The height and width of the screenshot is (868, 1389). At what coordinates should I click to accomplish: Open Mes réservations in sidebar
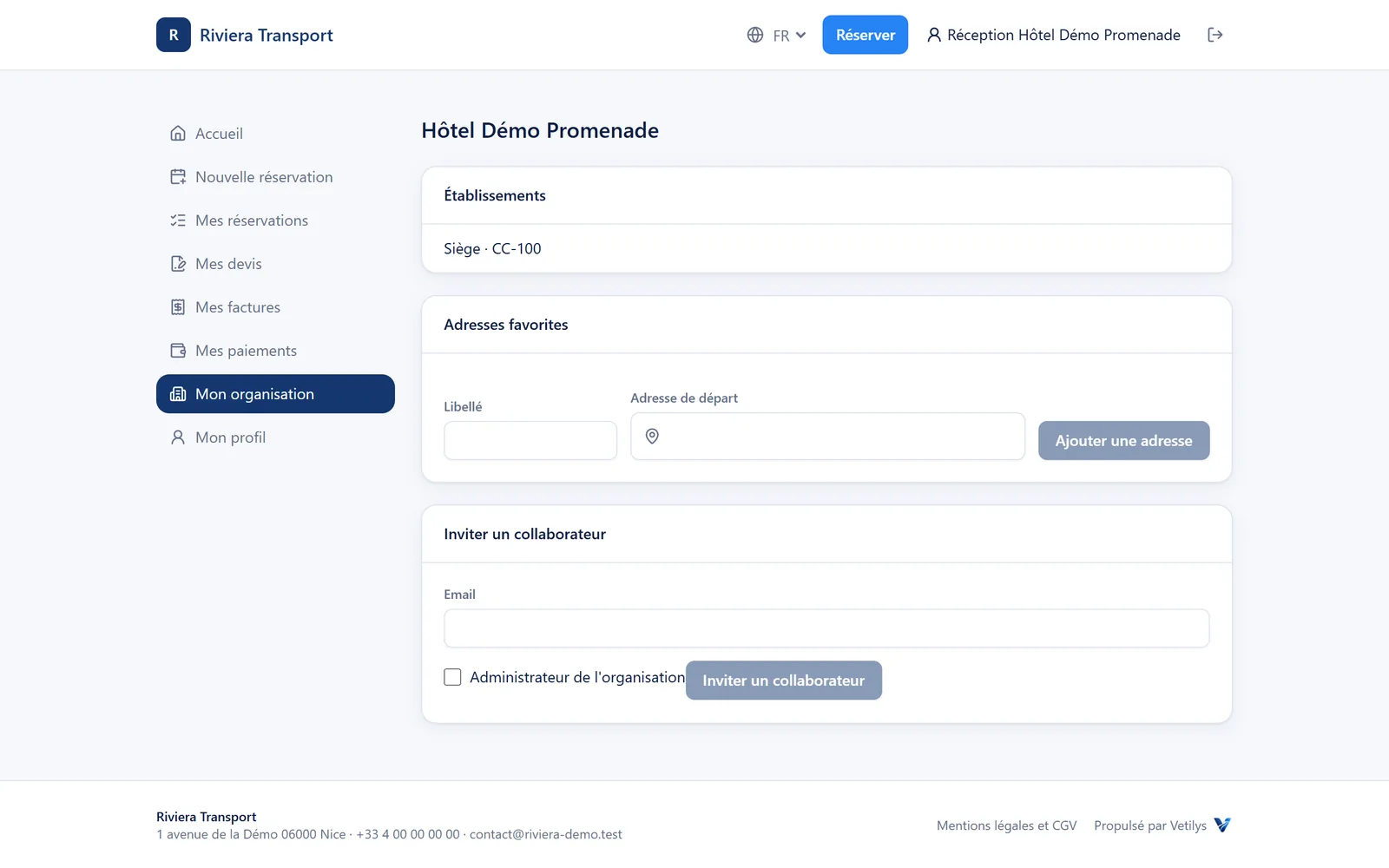click(x=275, y=220)
